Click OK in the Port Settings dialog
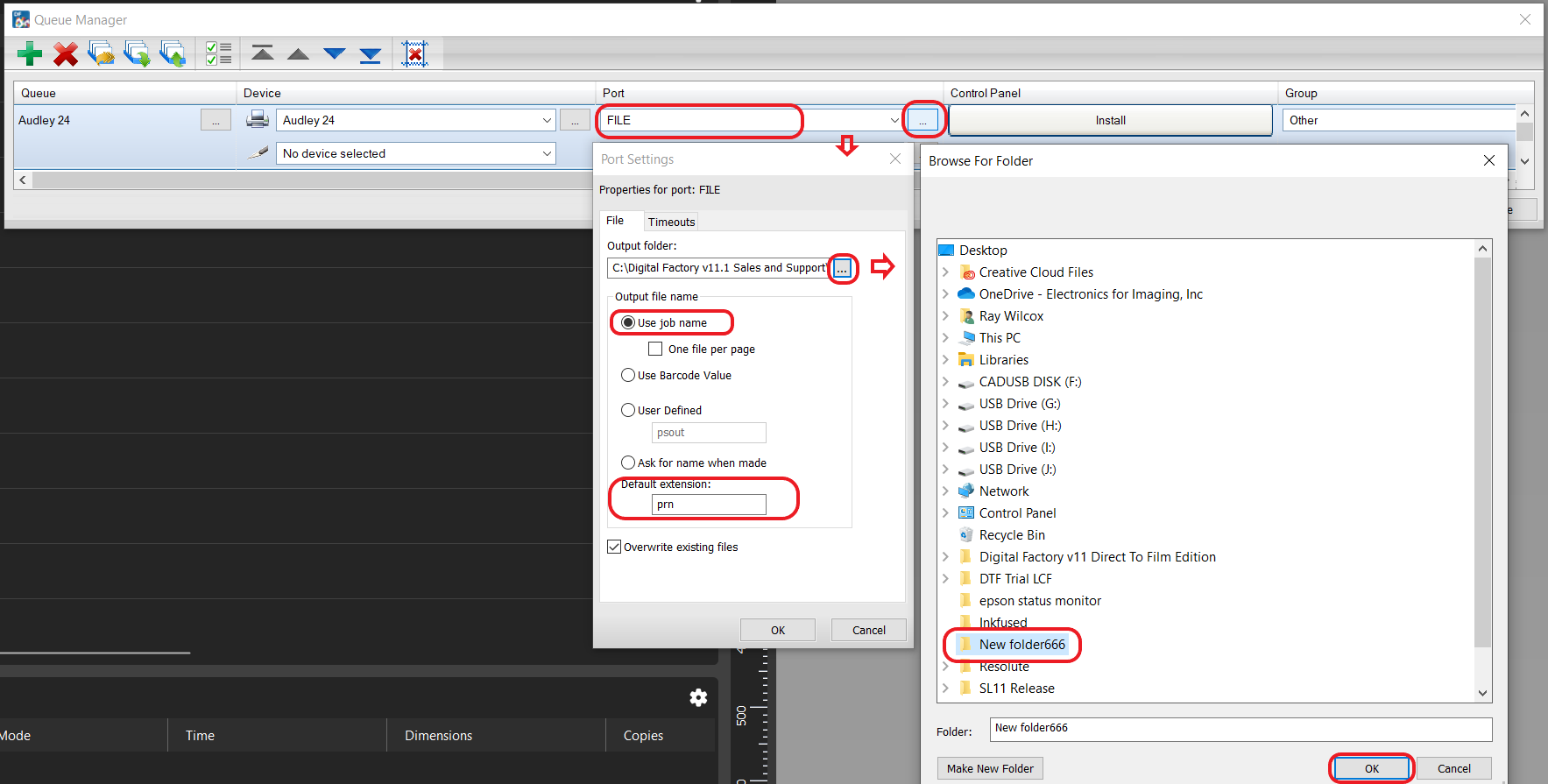This screenshot has width=1548, height=784. [x=778, y=630]
